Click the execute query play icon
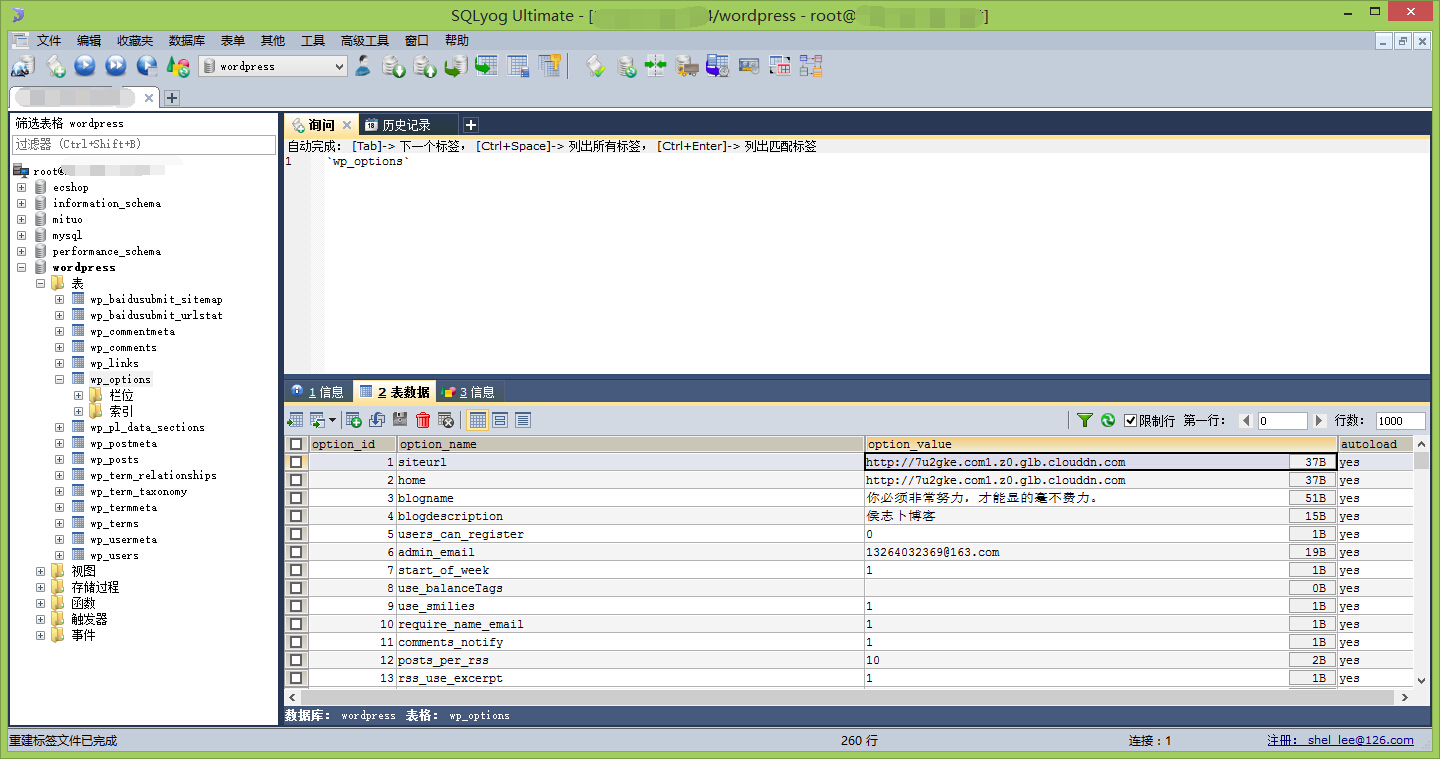Screen dimensions: 1440x759 85,66
